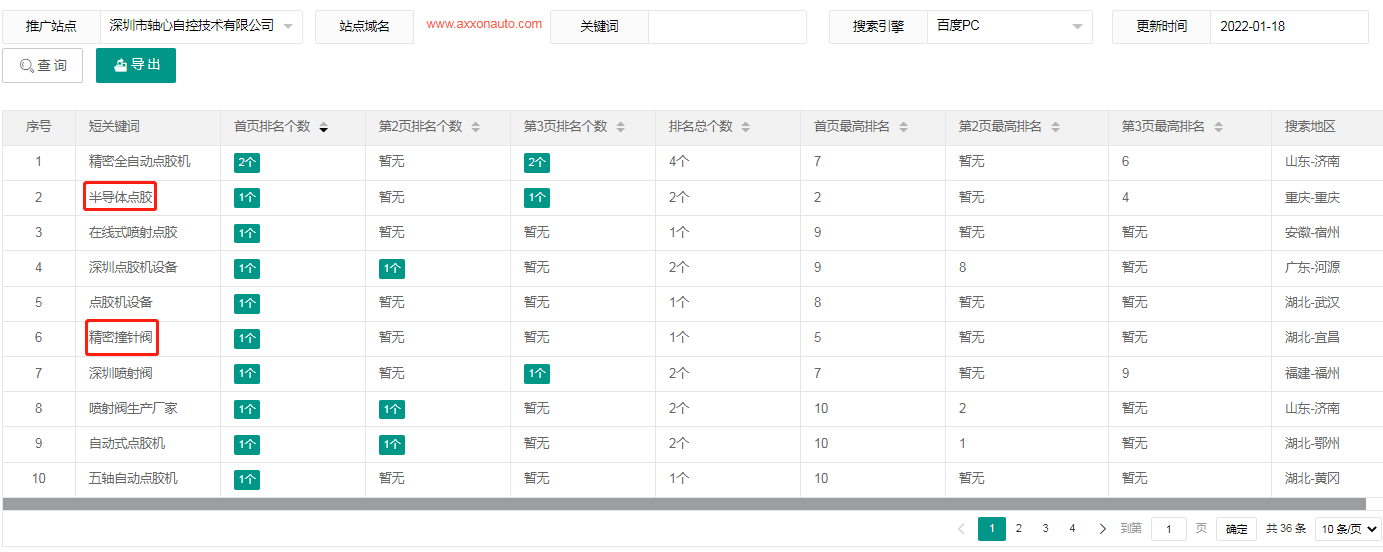
Task: Click the 短关键词 column header
Action: (x=114, y=127)
